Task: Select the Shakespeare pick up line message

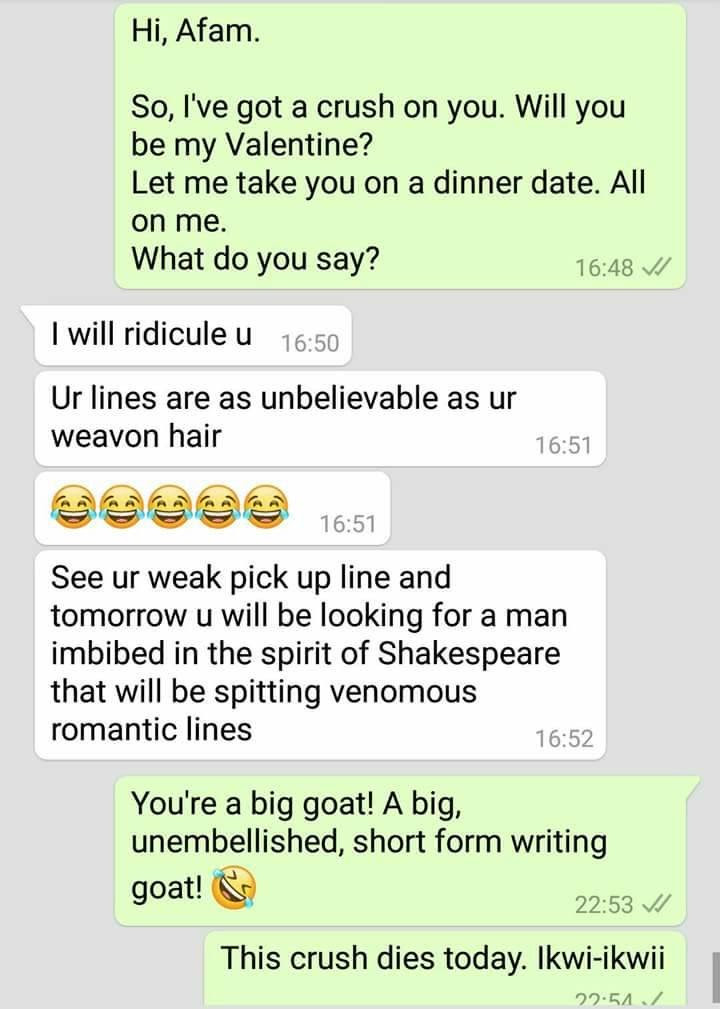Action: [x=320, y=655]
